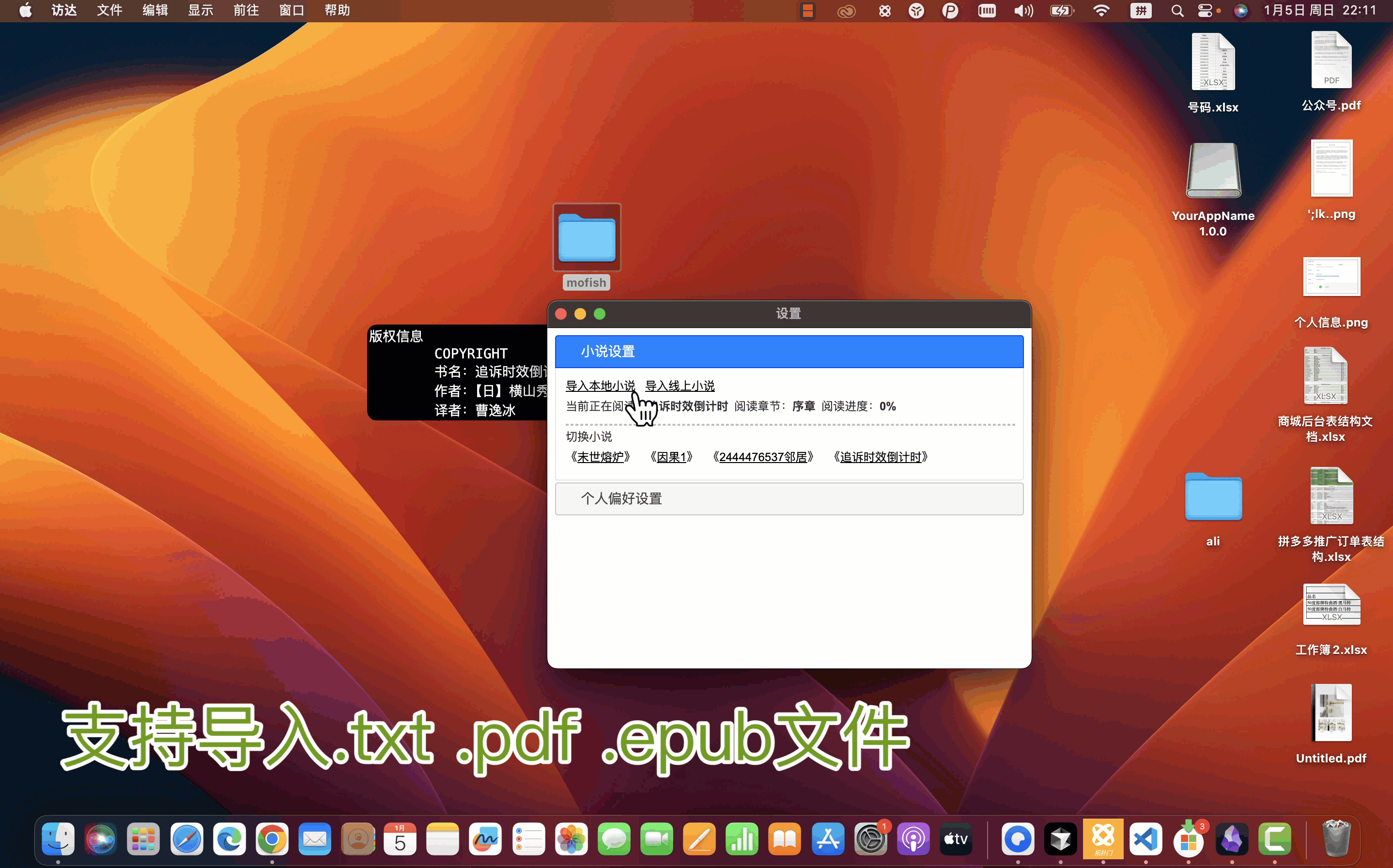The image size is (1393, 868).
Task: Switch to the novel 《因果1》
Action: click(x=670, y=457)
